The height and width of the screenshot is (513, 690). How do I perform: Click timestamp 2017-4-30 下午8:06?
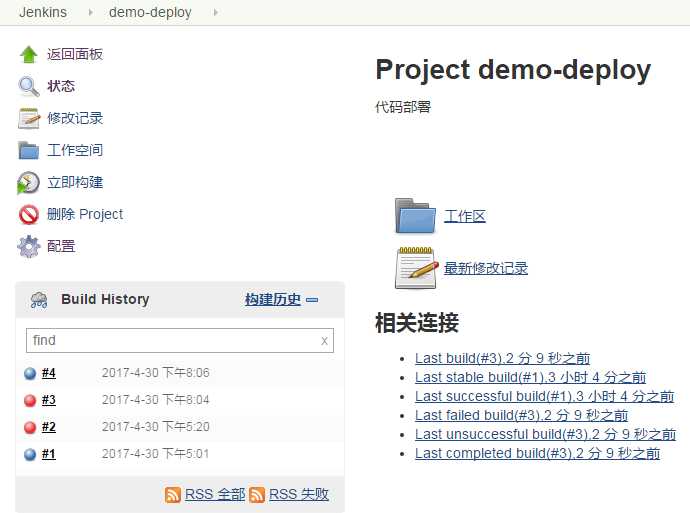(156, 373)
